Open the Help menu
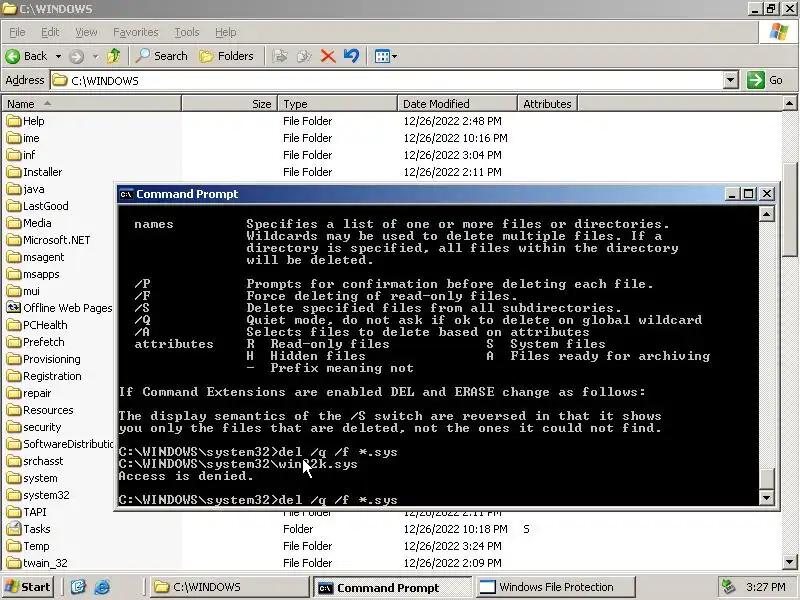Image resolution: width=800 pixels, height=600 pixels. 225,32
